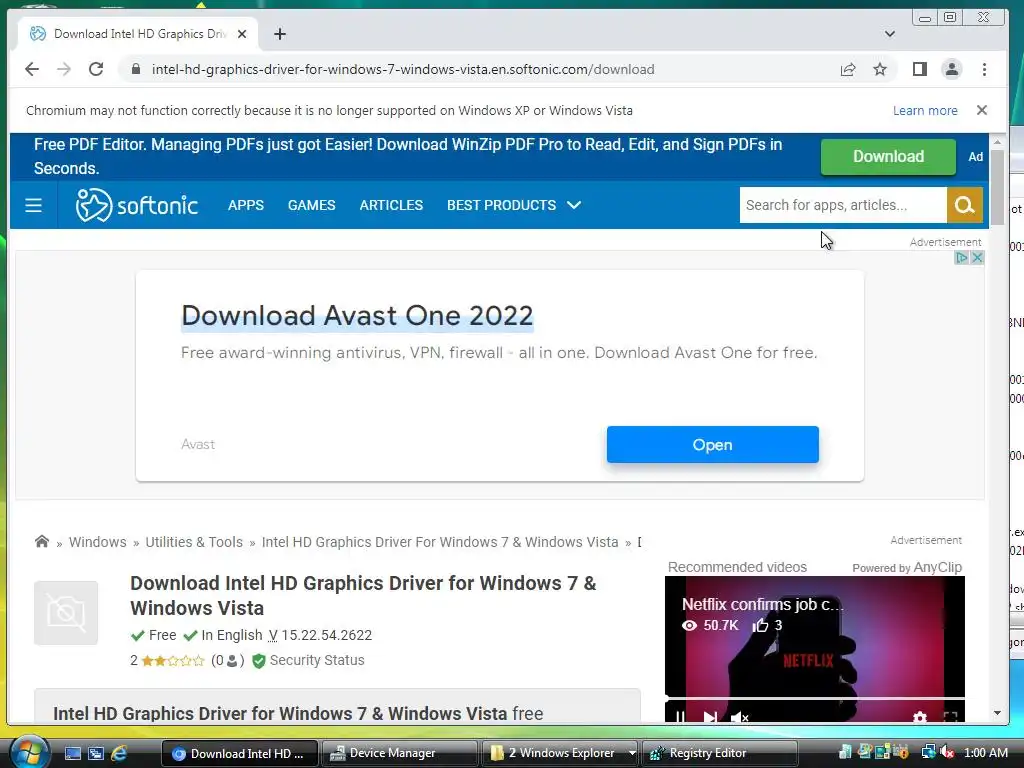Select the Download Intel HD Graphics tab

coord(138,34)
